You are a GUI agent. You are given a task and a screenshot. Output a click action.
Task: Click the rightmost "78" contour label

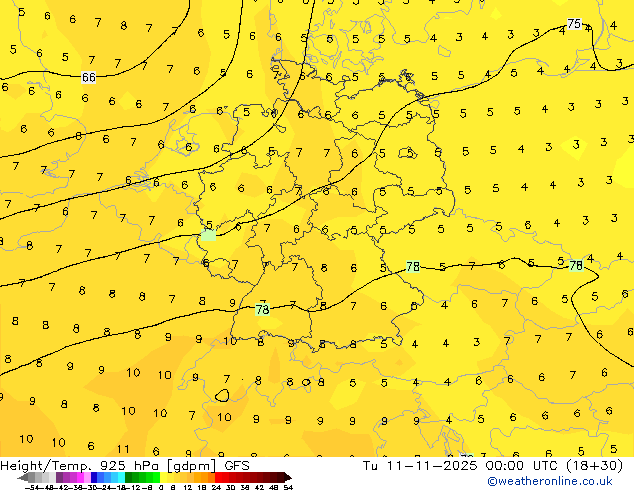pos(576,266)
